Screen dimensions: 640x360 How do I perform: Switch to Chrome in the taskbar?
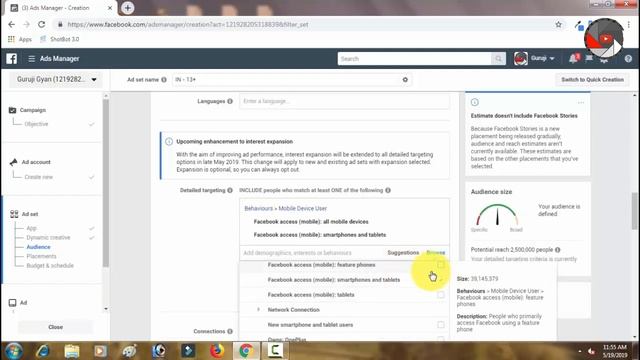point(246,351)
